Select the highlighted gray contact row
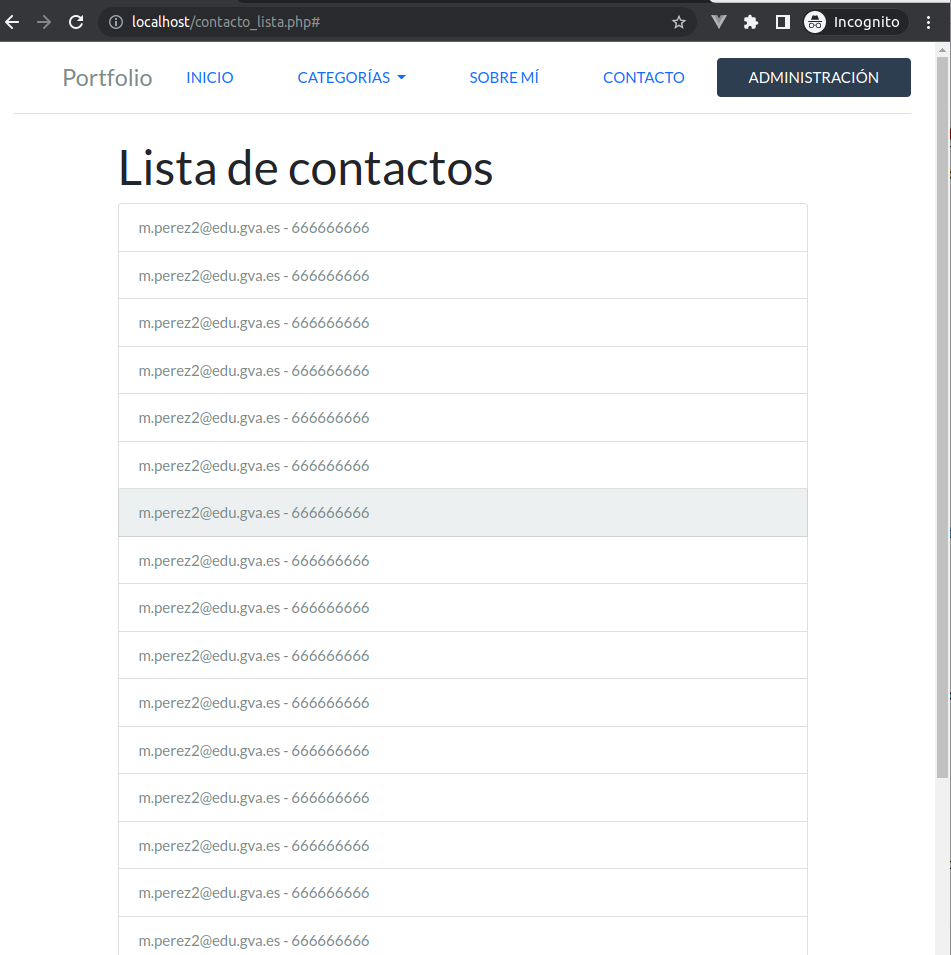This screenshot has height=955, width=951. click(x=462, y=513)
